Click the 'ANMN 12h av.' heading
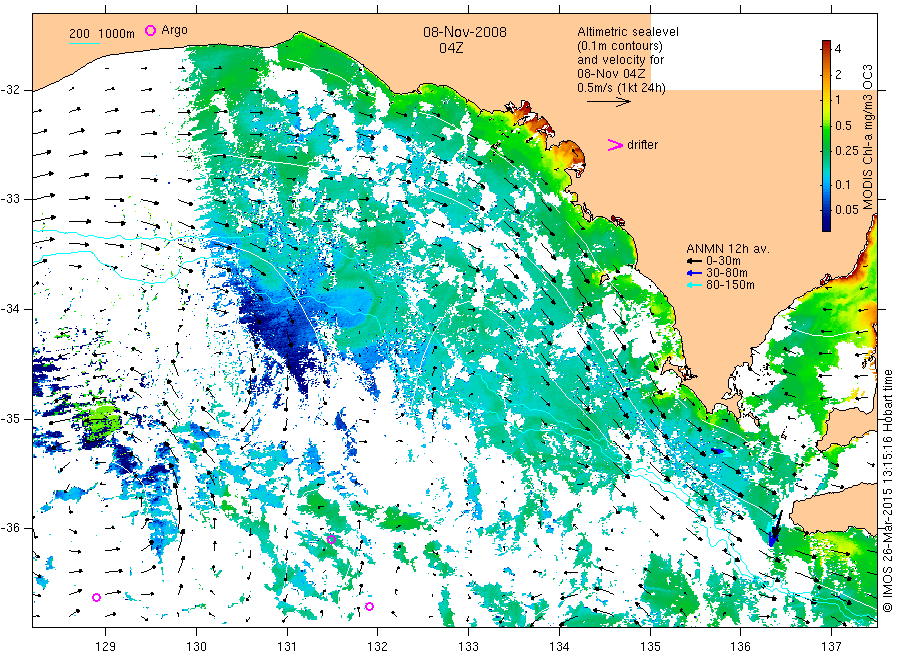The width and height of the screenshot is (900, 660). (x=728, y=249)
